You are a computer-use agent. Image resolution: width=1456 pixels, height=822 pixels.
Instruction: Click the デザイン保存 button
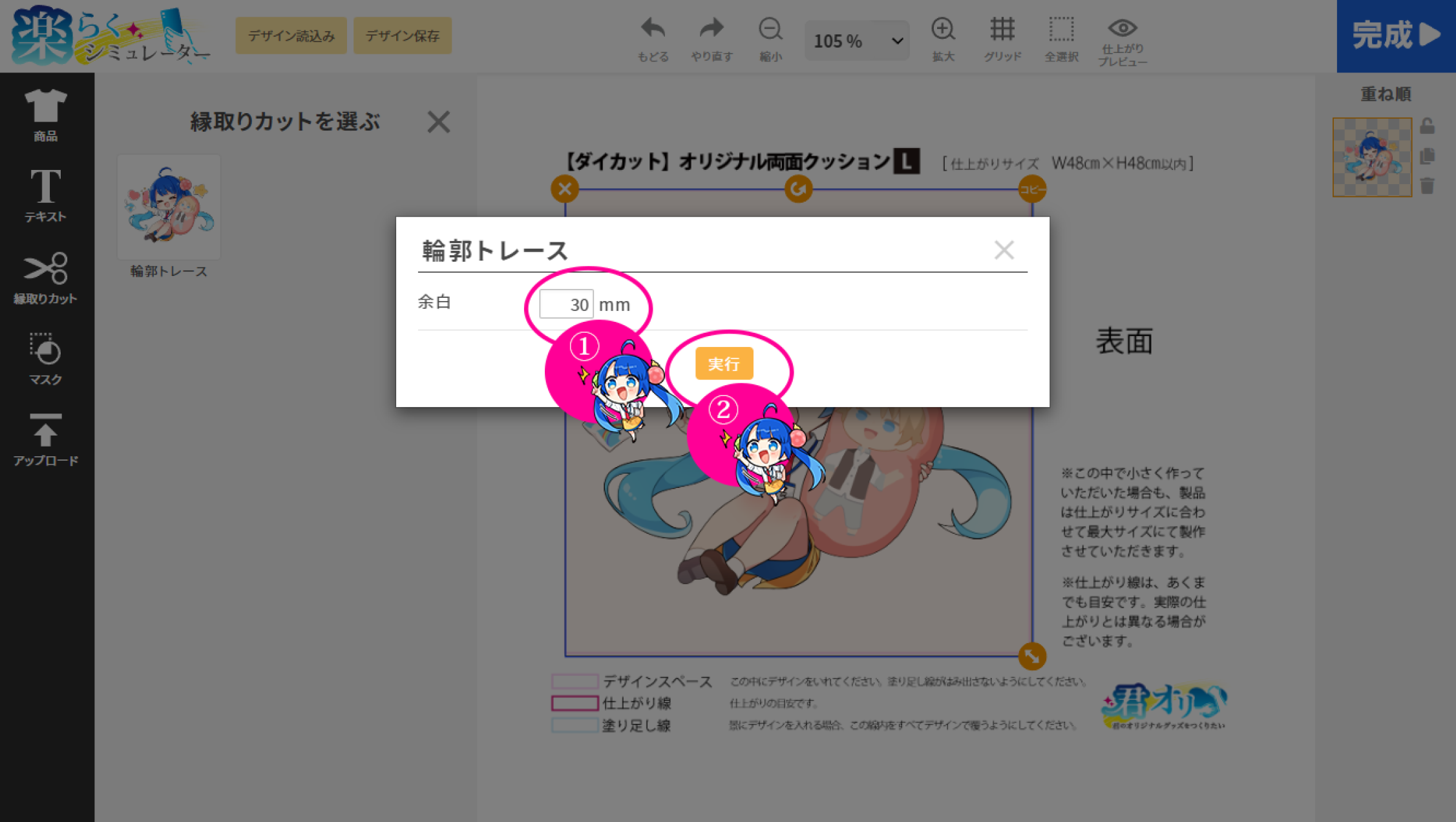click(402, 36)
